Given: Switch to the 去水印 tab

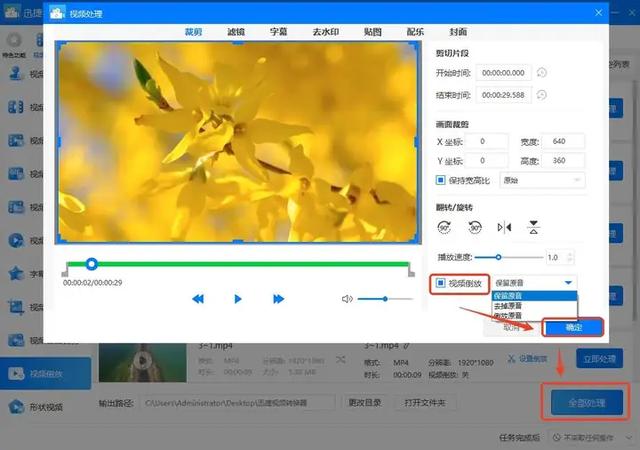Looking at the screenshot, I should 325,32.
